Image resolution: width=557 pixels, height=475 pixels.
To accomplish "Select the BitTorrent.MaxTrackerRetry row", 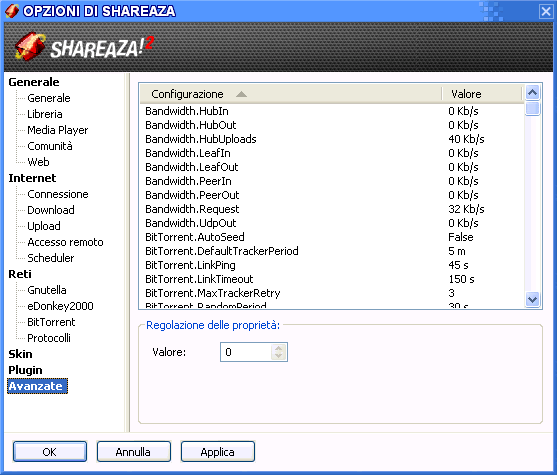I will 332,293.
